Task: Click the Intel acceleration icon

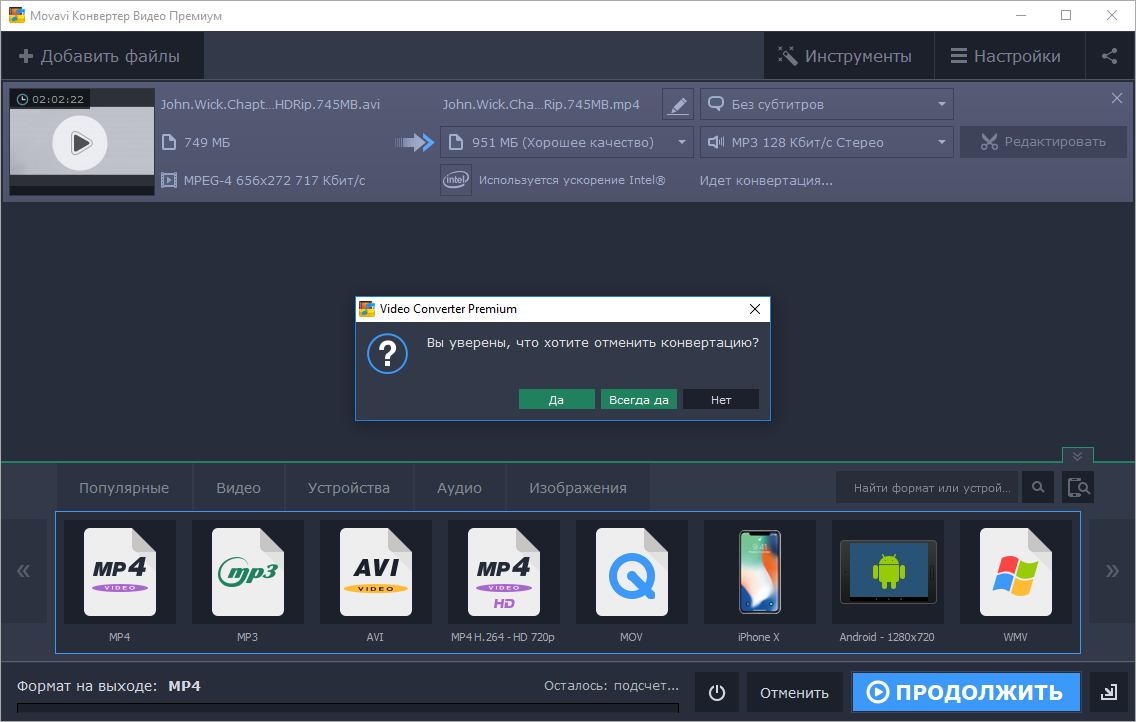Action: [x=456, y=180]
